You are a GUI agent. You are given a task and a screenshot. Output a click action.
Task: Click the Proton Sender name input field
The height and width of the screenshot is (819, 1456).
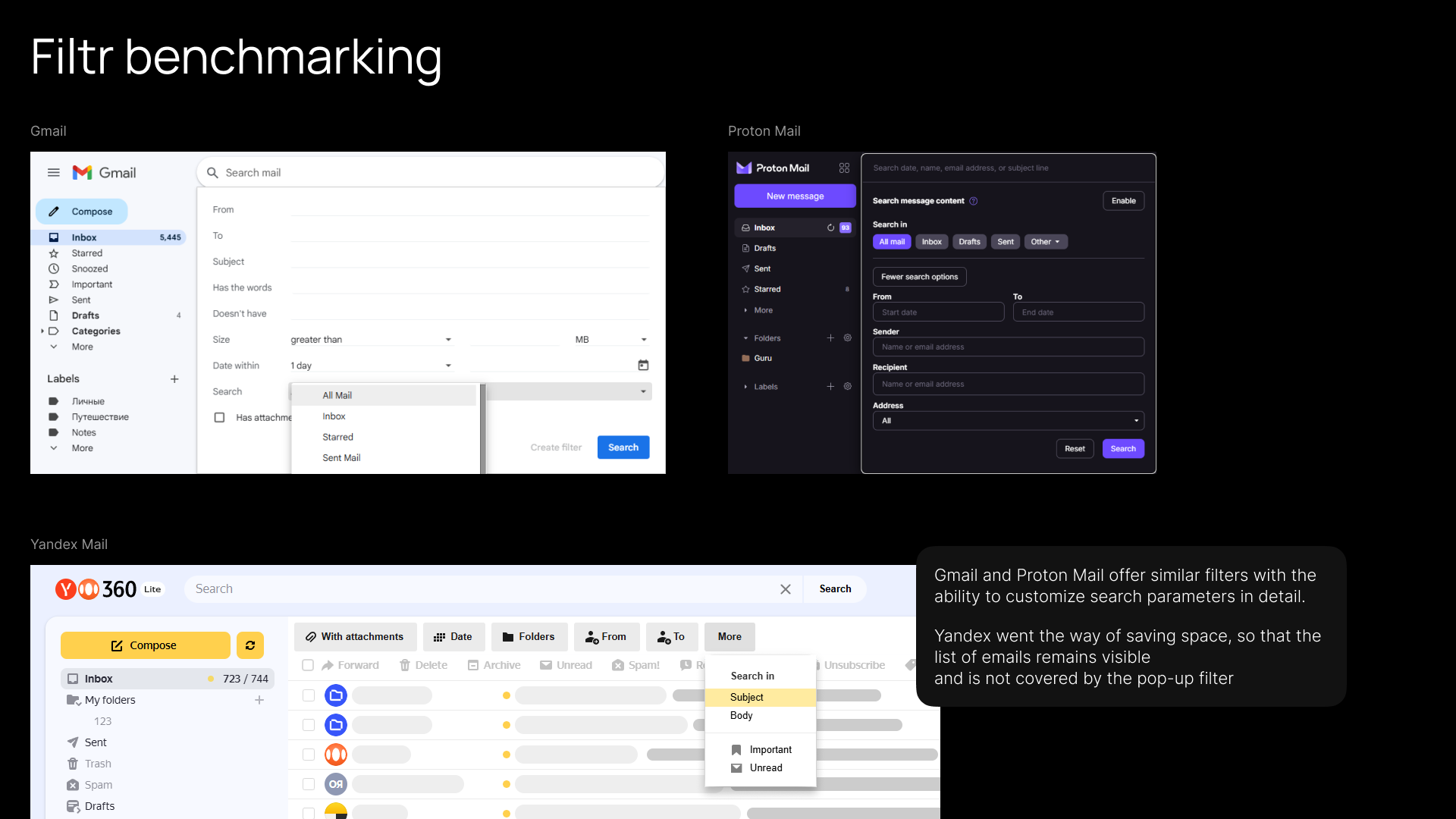[1008, 347]
